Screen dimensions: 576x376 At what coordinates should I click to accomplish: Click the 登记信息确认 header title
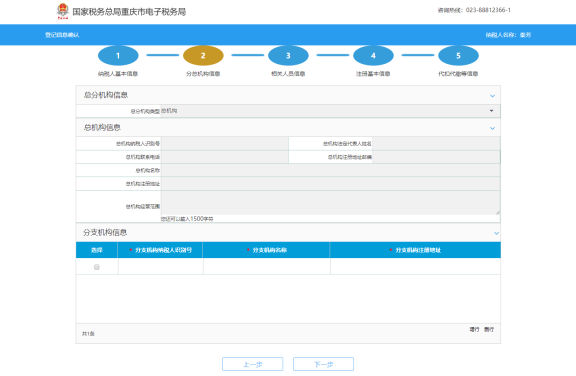62,35
